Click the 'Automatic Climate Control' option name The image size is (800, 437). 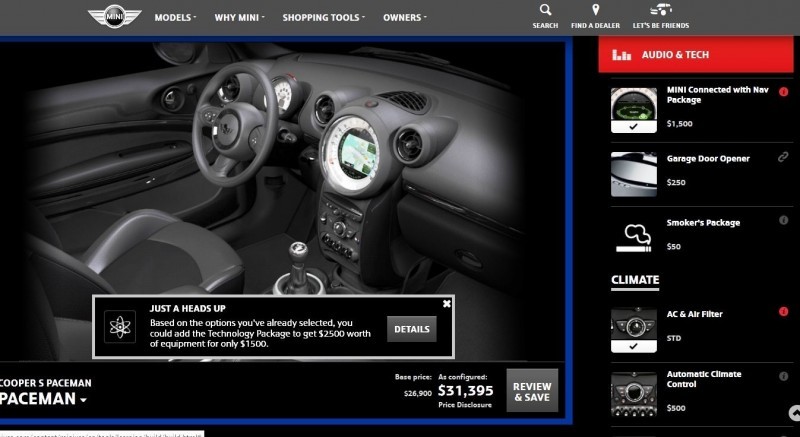coord(704,379)
